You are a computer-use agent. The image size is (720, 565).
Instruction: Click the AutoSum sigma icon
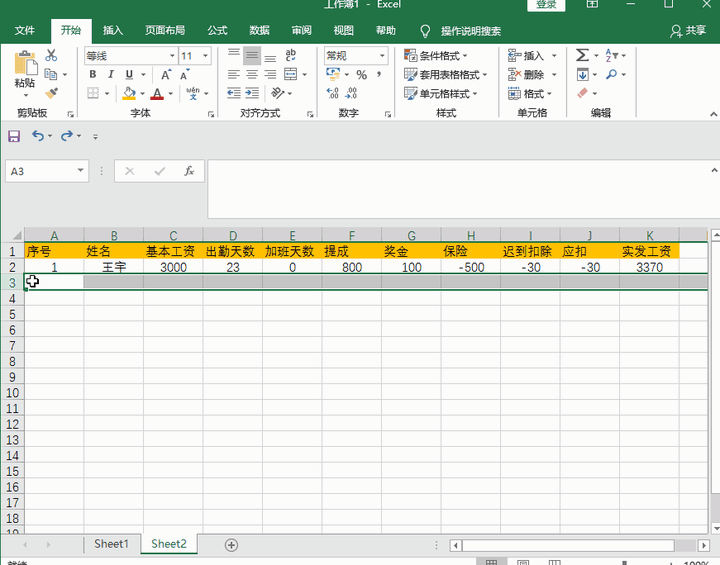[x=583, y=56]
